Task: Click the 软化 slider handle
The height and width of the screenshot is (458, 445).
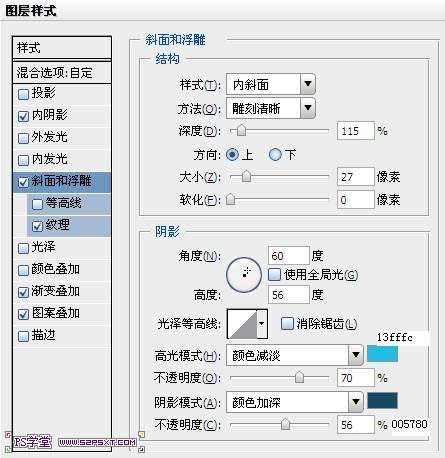Action: (x=231, y=199)
